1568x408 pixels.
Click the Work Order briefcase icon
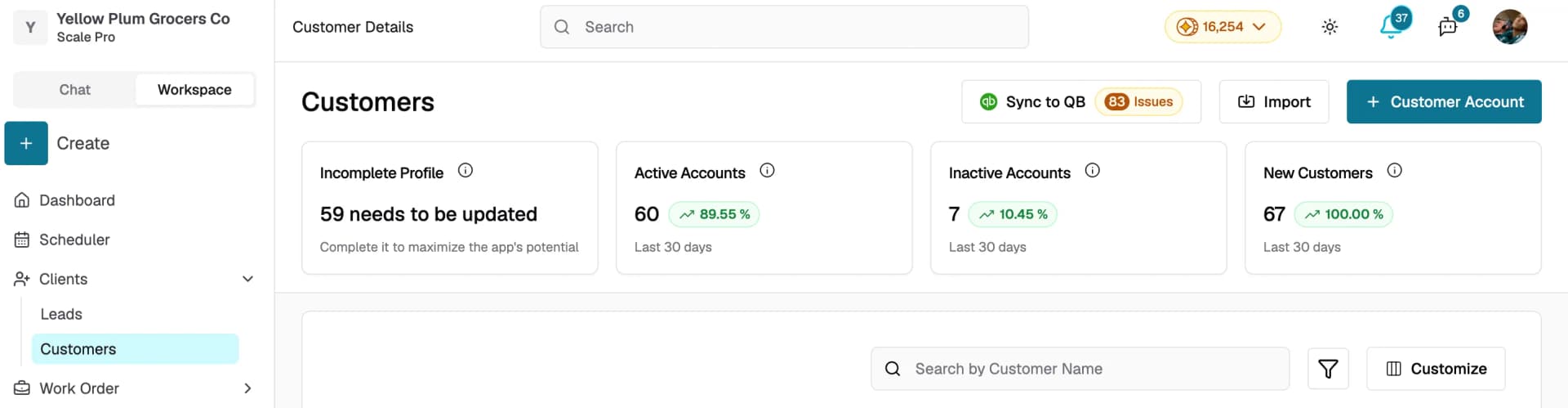point(22,388)
